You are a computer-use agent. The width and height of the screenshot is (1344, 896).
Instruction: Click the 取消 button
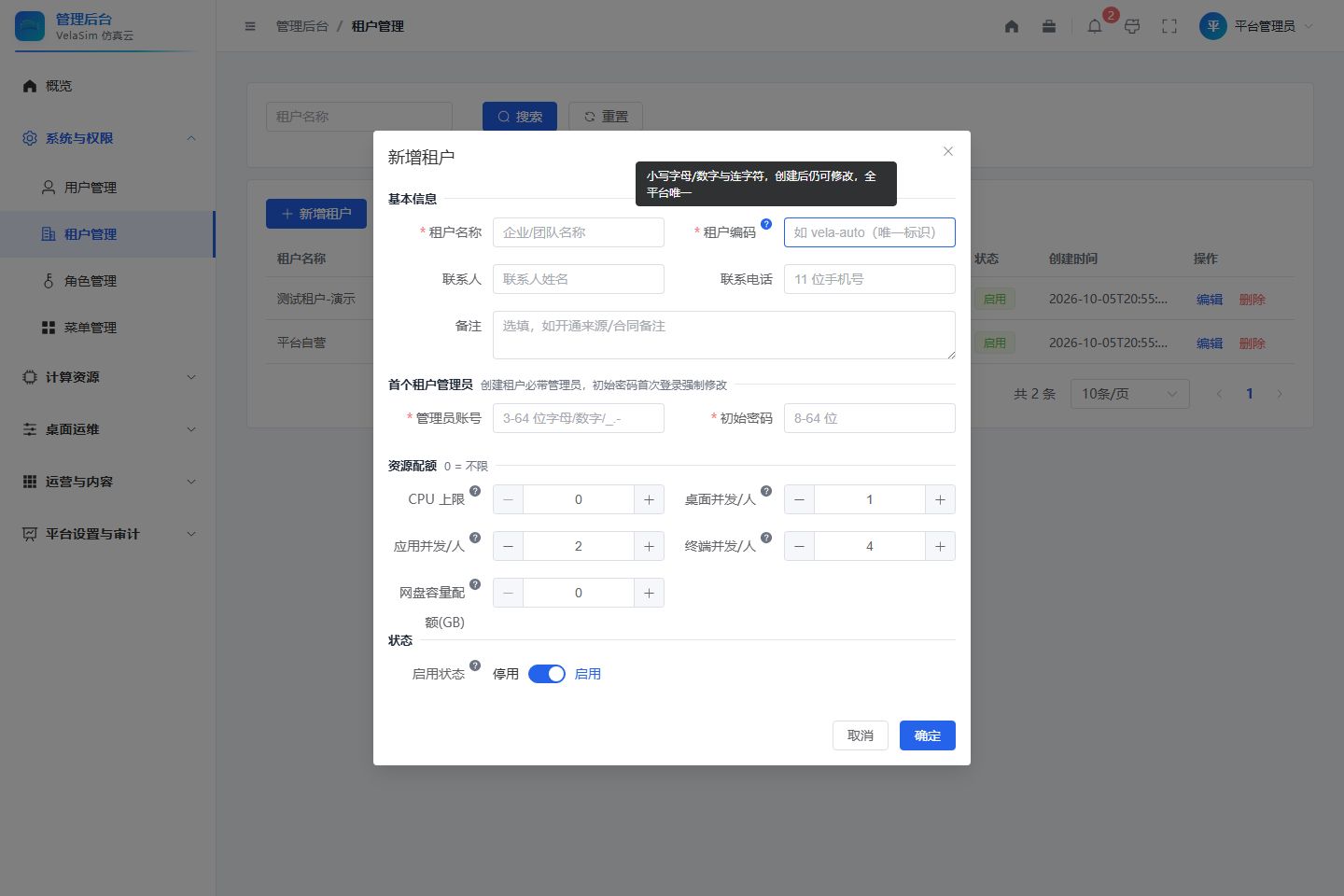pos(861,735)
